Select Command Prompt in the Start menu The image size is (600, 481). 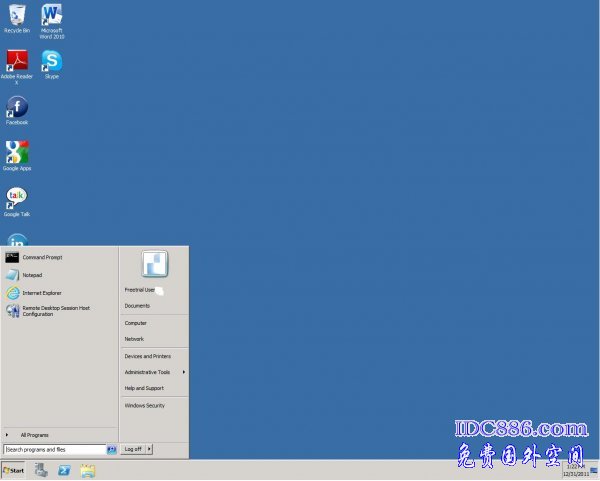point(42,257)
